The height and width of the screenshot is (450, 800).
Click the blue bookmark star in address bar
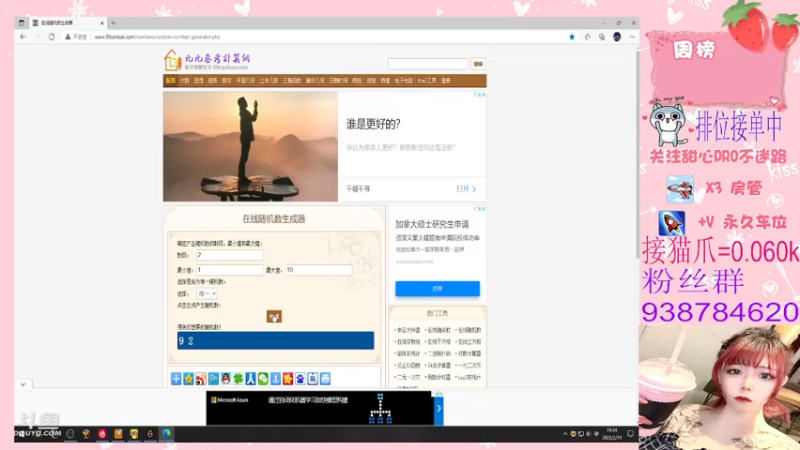pyautogui.click(x=572, y=37)
